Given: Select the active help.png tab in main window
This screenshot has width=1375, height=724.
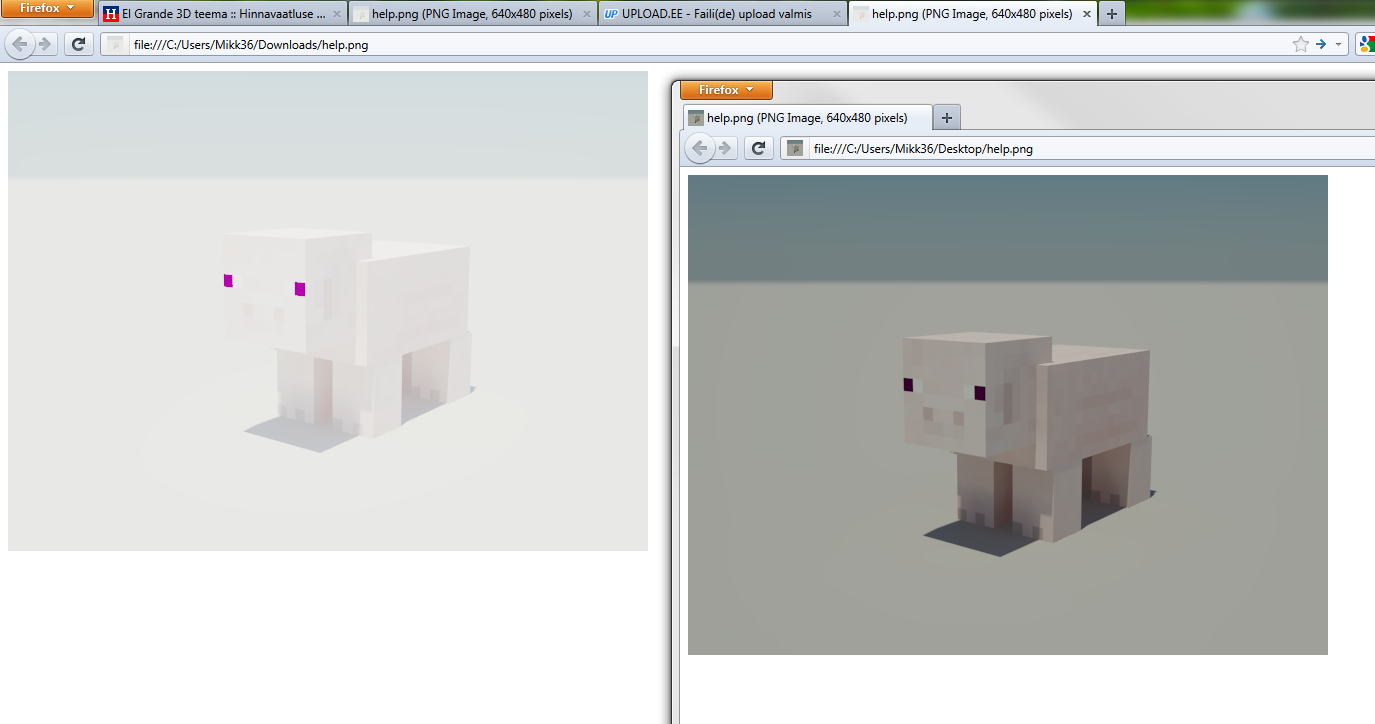Looking at the screenshot, I should [x=972, y=14].
